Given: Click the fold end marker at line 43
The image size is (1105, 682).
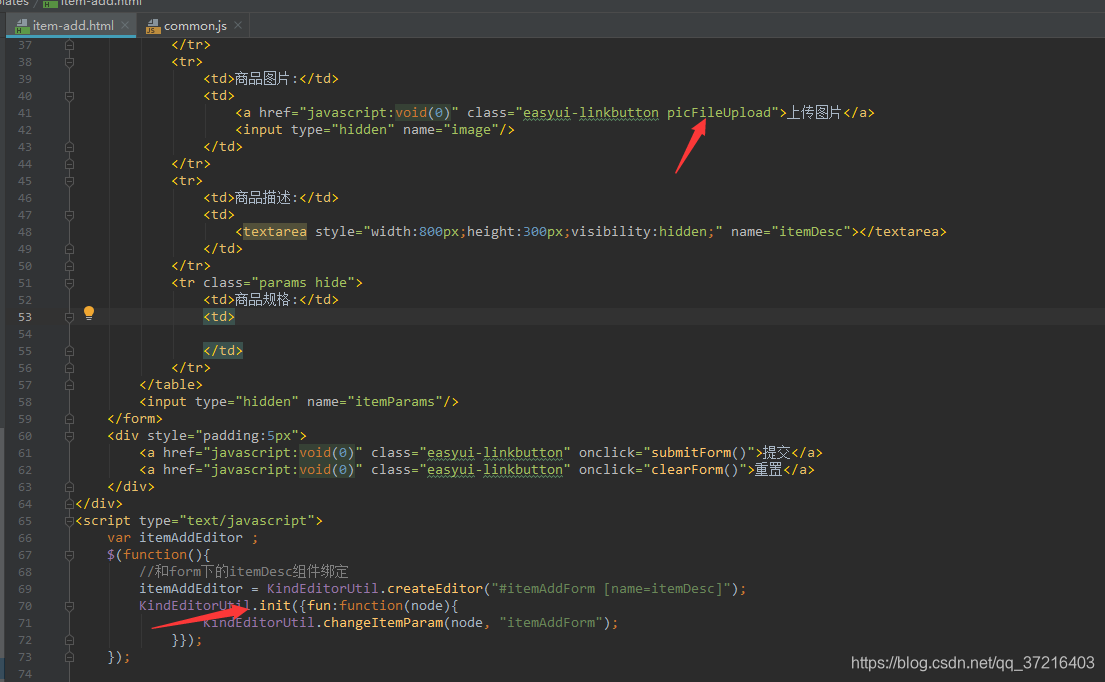Looking at the screenshot, I should (x=69, y=147).
